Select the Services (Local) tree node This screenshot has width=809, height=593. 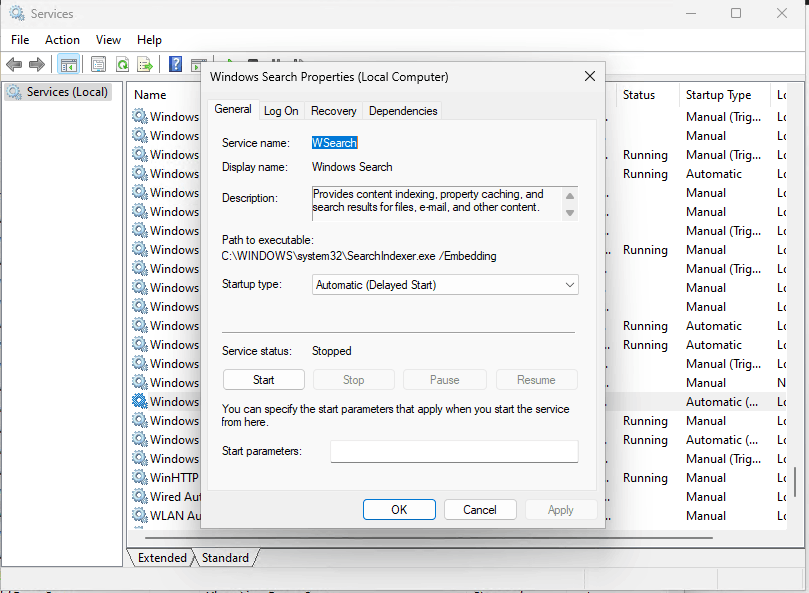click(x=58, y=92)
